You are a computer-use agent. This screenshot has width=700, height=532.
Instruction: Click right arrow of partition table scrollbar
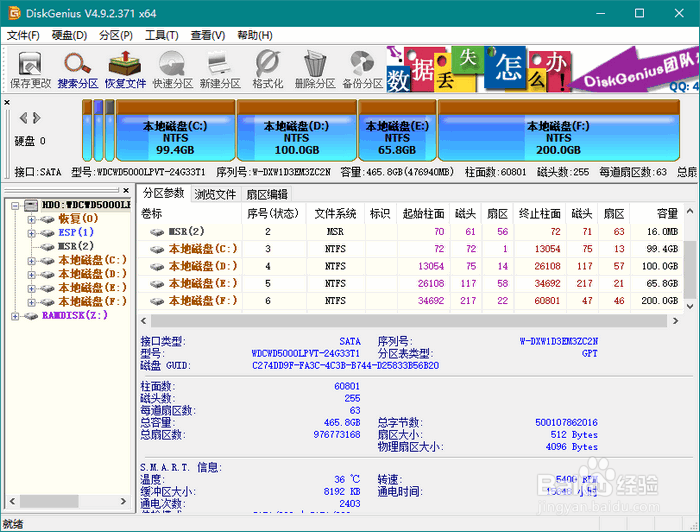coord(675,321)
